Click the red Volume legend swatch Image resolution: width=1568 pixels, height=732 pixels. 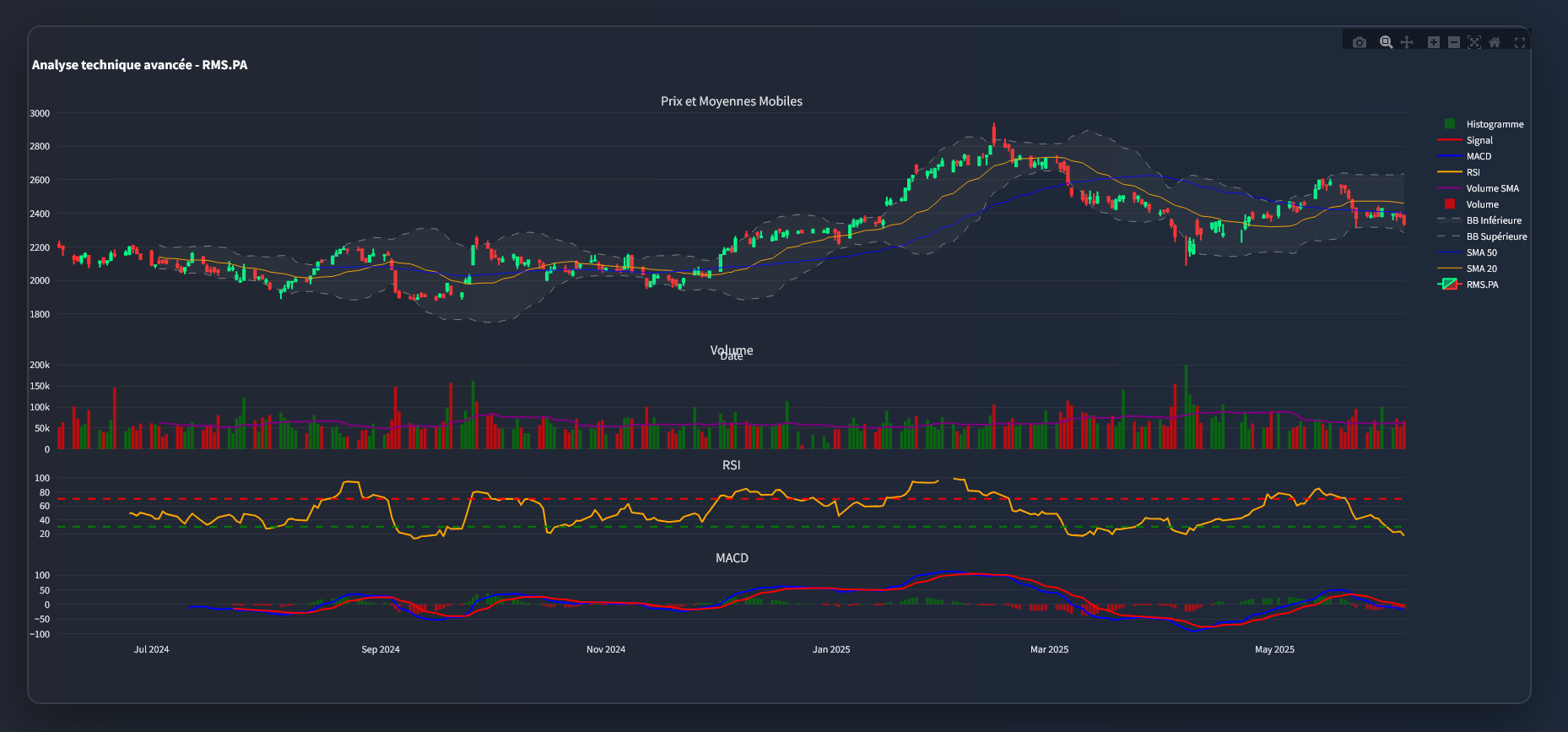click(x=1450, y=204)
